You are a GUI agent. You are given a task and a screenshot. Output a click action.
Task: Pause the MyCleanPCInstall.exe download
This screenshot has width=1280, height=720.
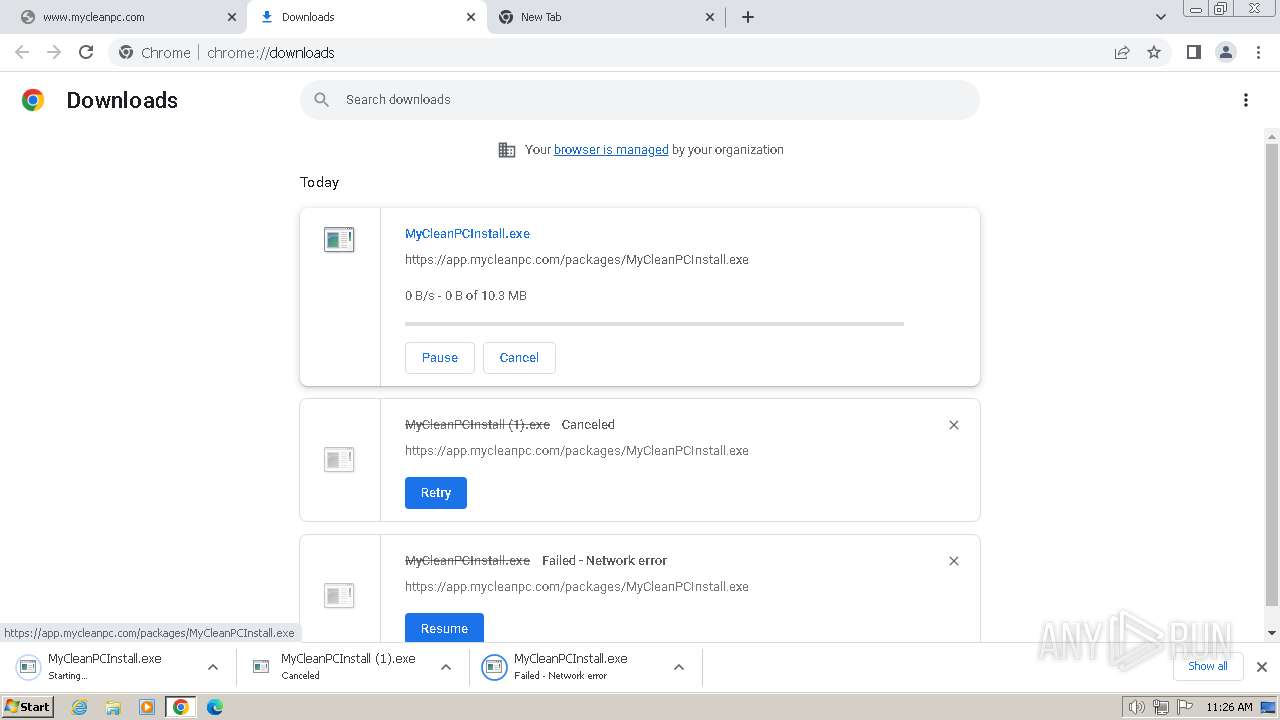click(x=440, y=358)
